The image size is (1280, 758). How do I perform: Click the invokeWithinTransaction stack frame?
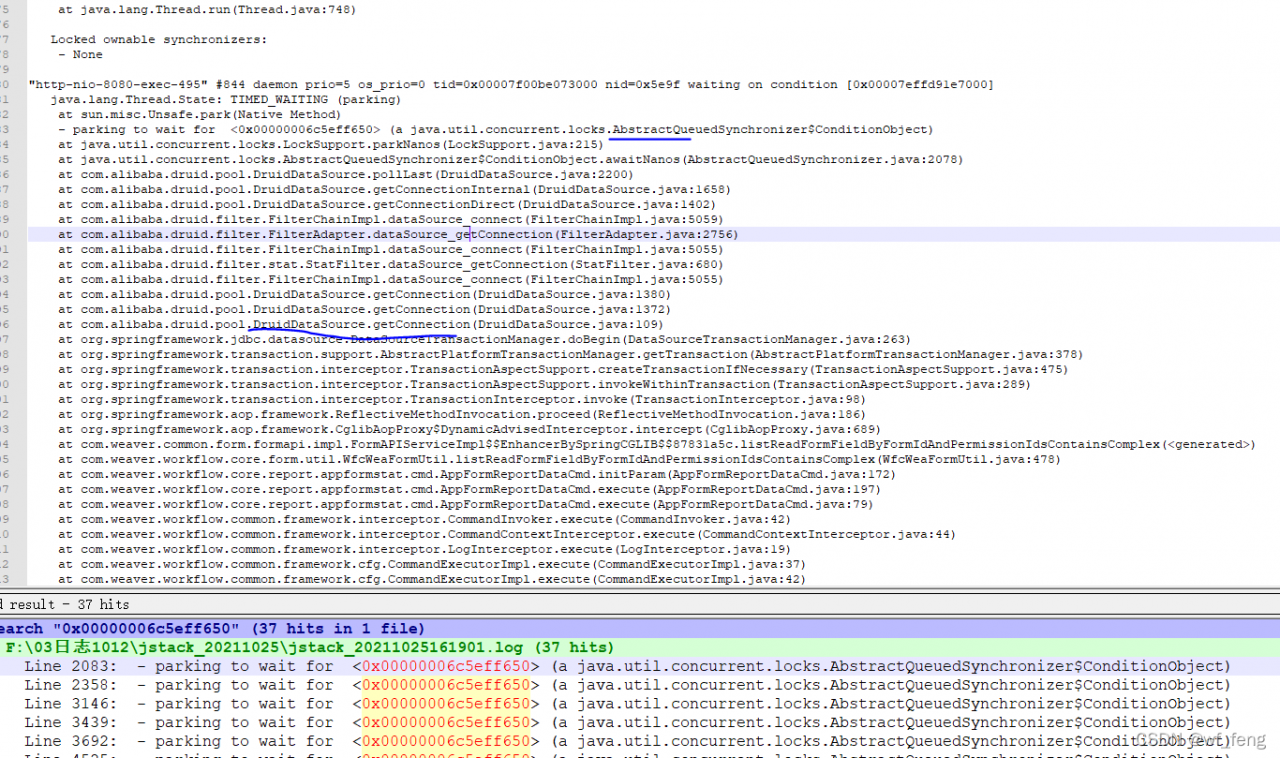[544, 384]
